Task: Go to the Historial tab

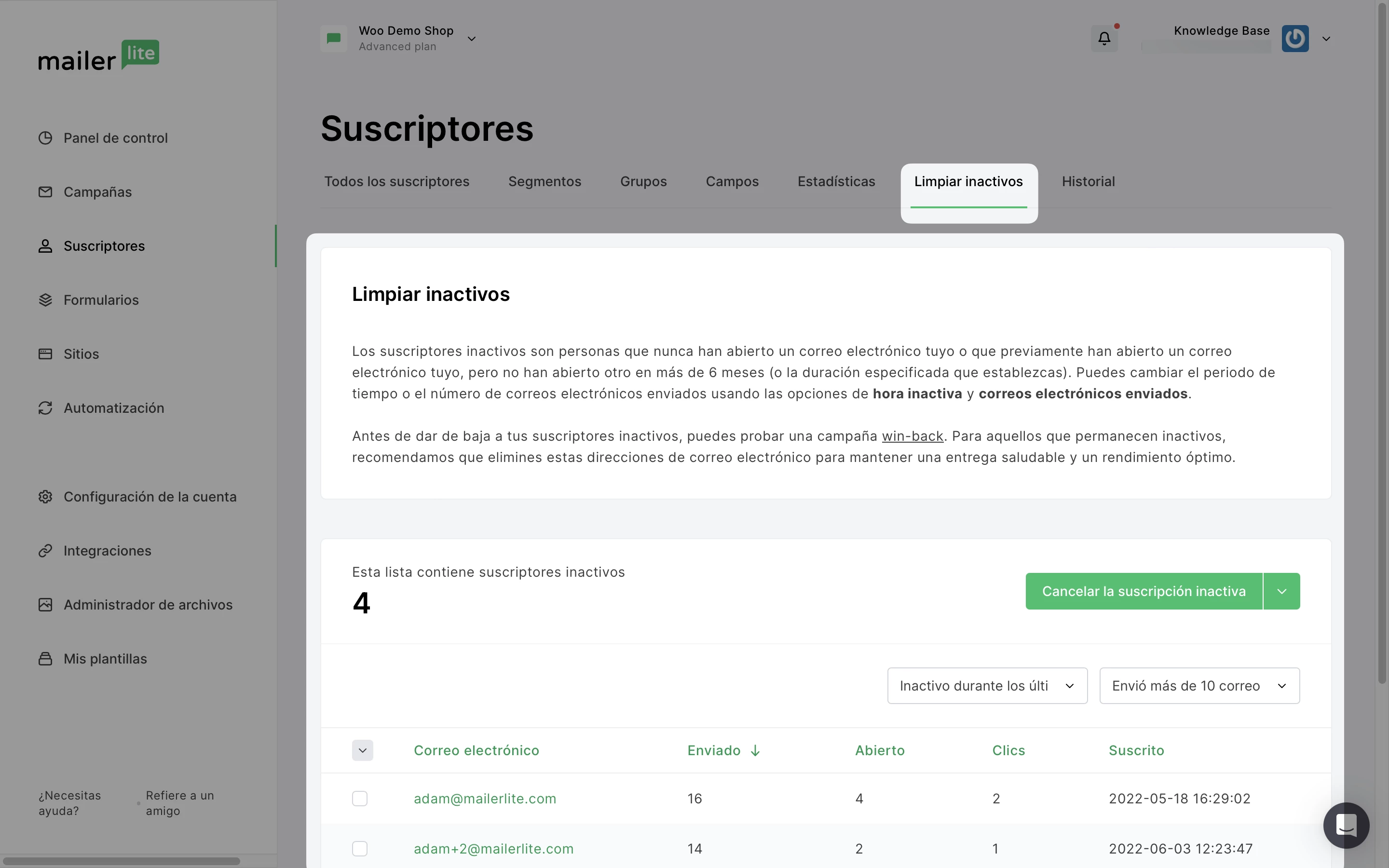Action: coord(1088,181)
